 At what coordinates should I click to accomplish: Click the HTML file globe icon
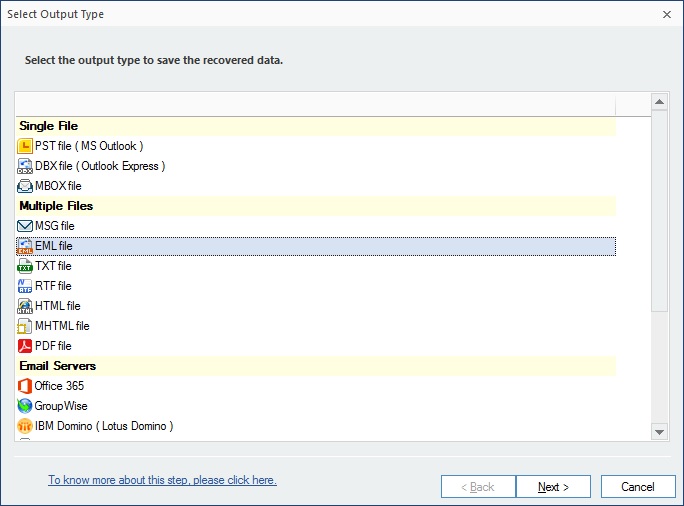click(25, 306)
